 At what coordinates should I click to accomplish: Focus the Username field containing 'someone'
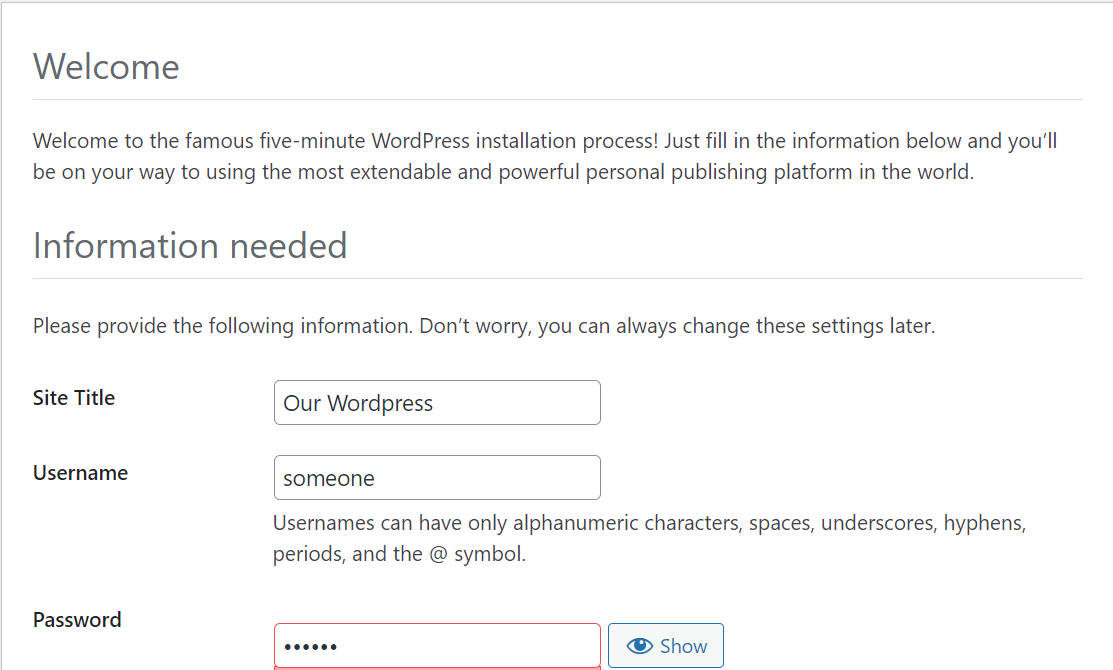pos(437,478)
